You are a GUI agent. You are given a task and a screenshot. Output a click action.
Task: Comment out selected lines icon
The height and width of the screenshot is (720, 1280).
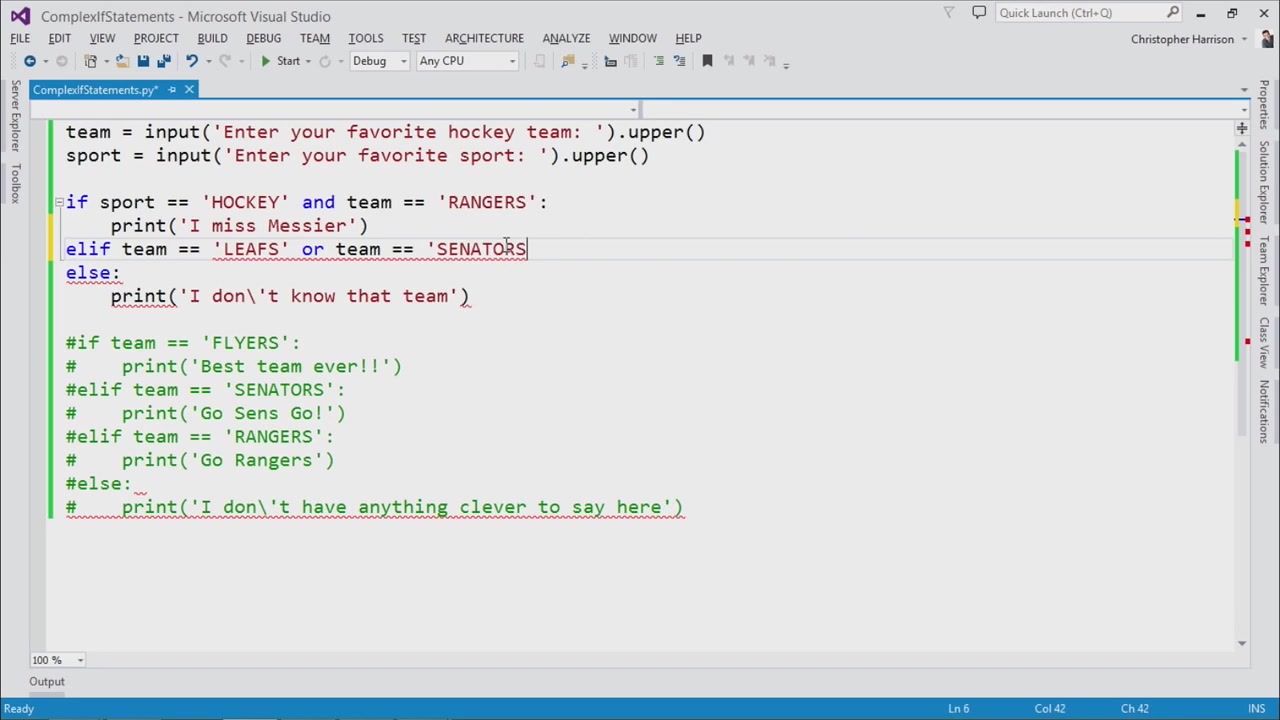click(658, 61)
